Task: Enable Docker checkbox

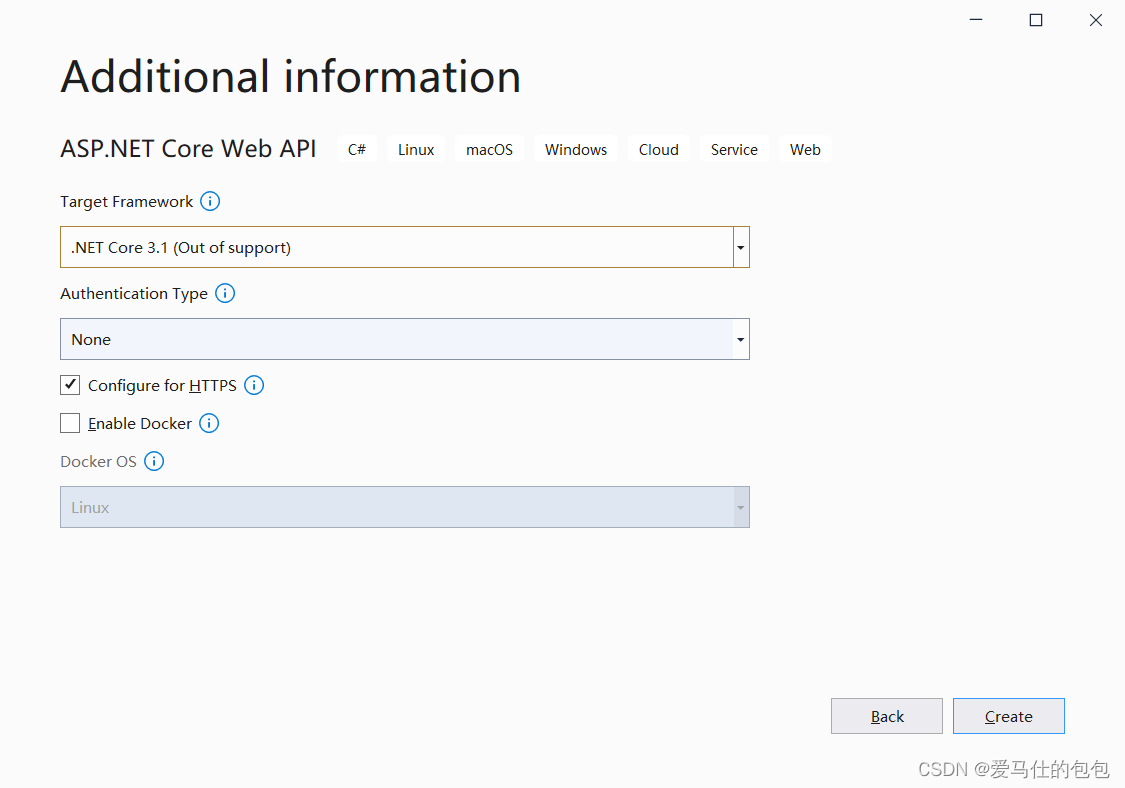Action: pyautogui.click(x=70, y=423)
